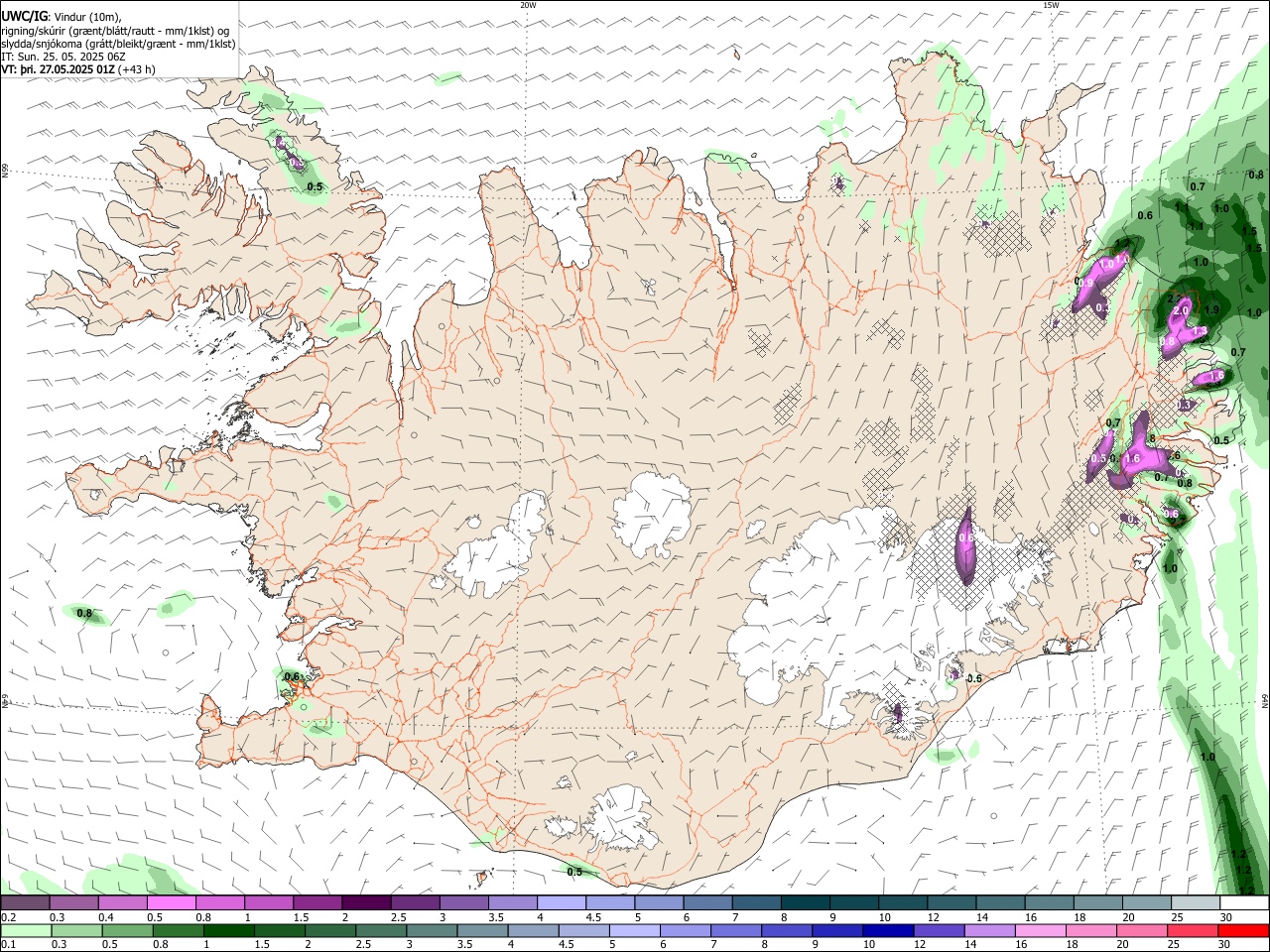The width and height of the screenshot is (1270, 952).
Task: Click the '15W' longitude label at the top edge
Action: pyautogui.click(x=1050, y=5)
